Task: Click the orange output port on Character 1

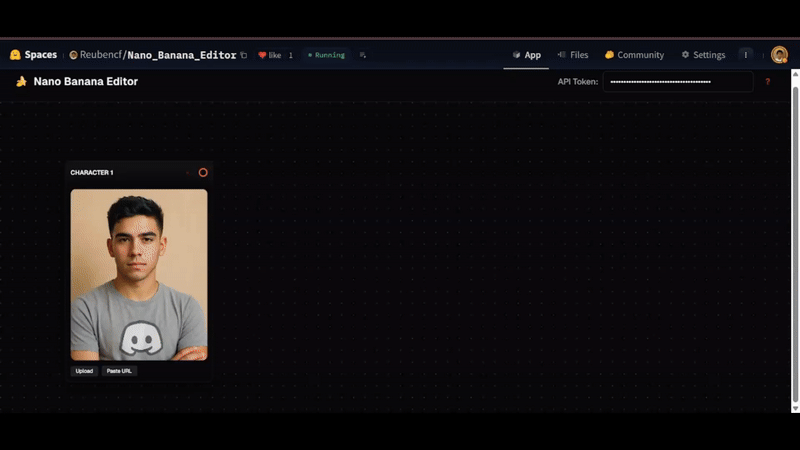Action: pyautogui.click(x=203, y=173)
